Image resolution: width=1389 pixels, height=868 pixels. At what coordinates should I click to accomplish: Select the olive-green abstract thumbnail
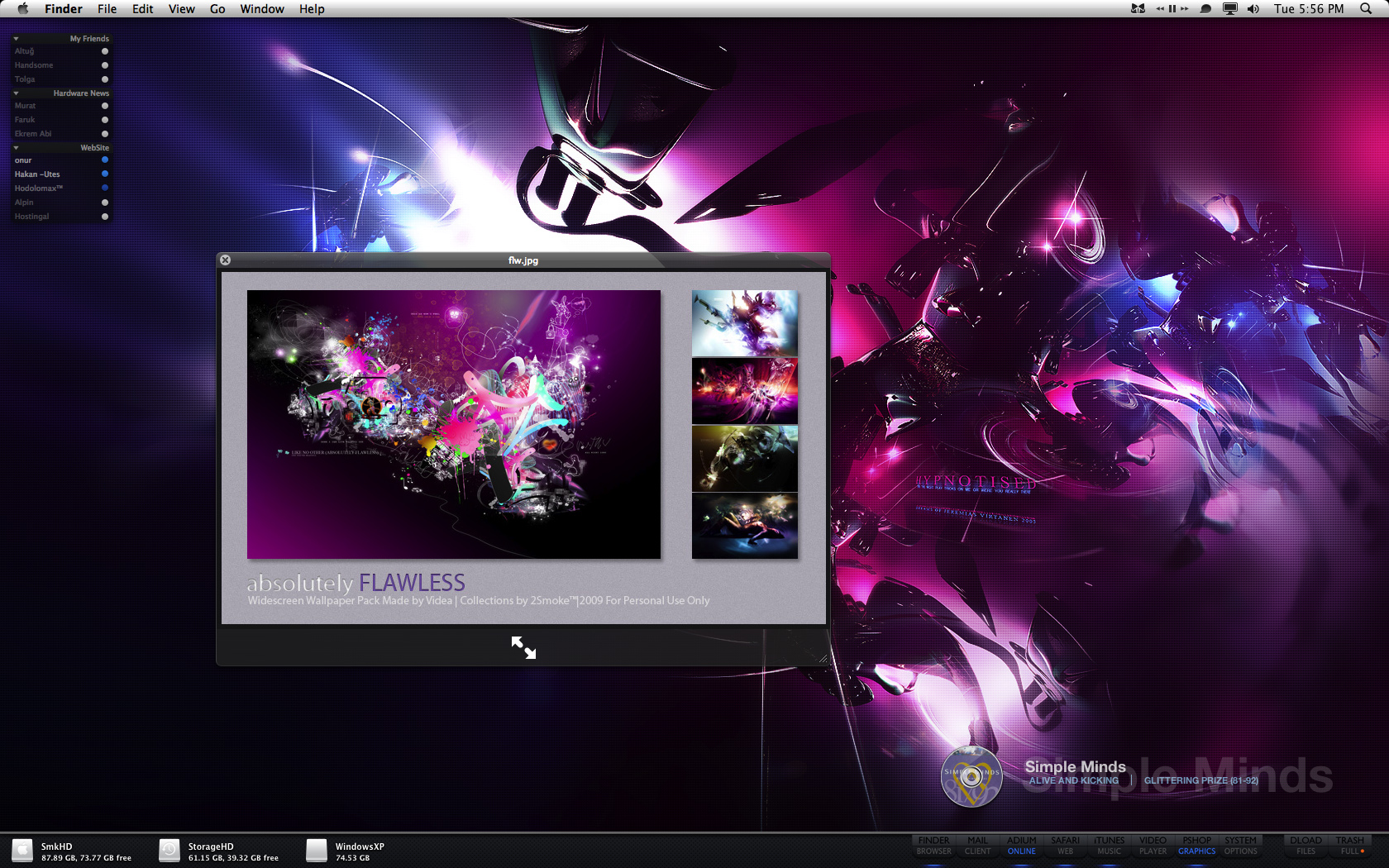pyautogui.click(x=745, y=459)
